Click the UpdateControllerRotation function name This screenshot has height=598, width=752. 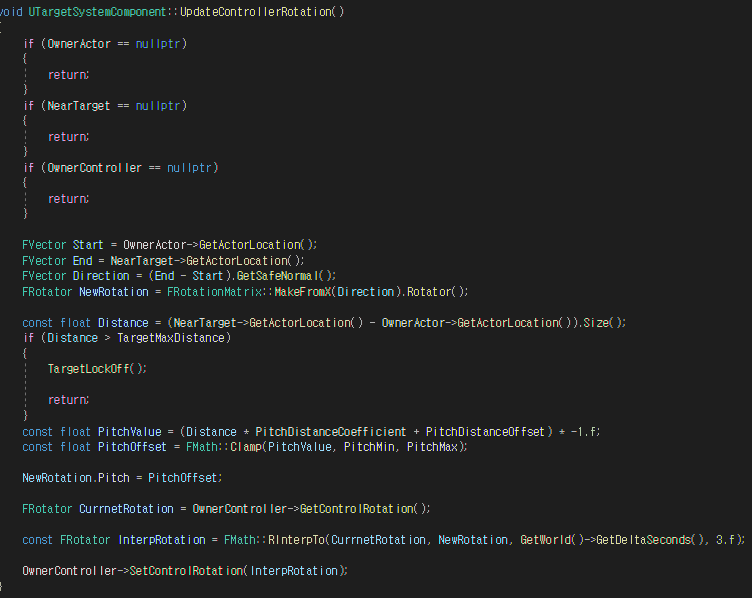click(256, 12)
